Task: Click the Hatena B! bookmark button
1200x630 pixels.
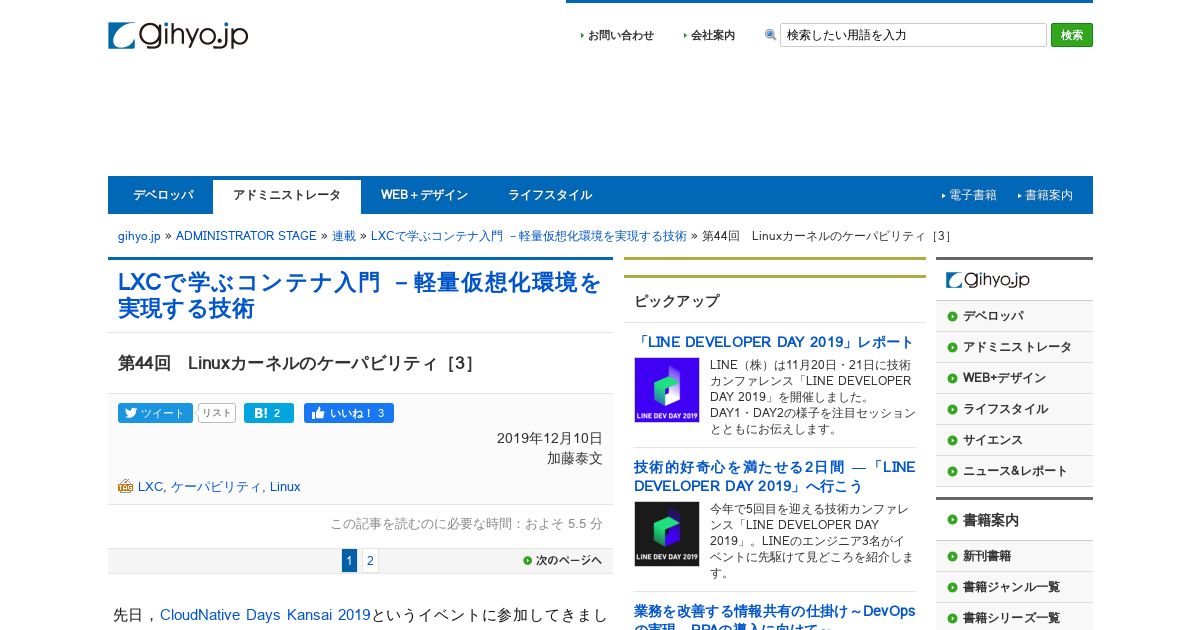Action: click(269, 413)
